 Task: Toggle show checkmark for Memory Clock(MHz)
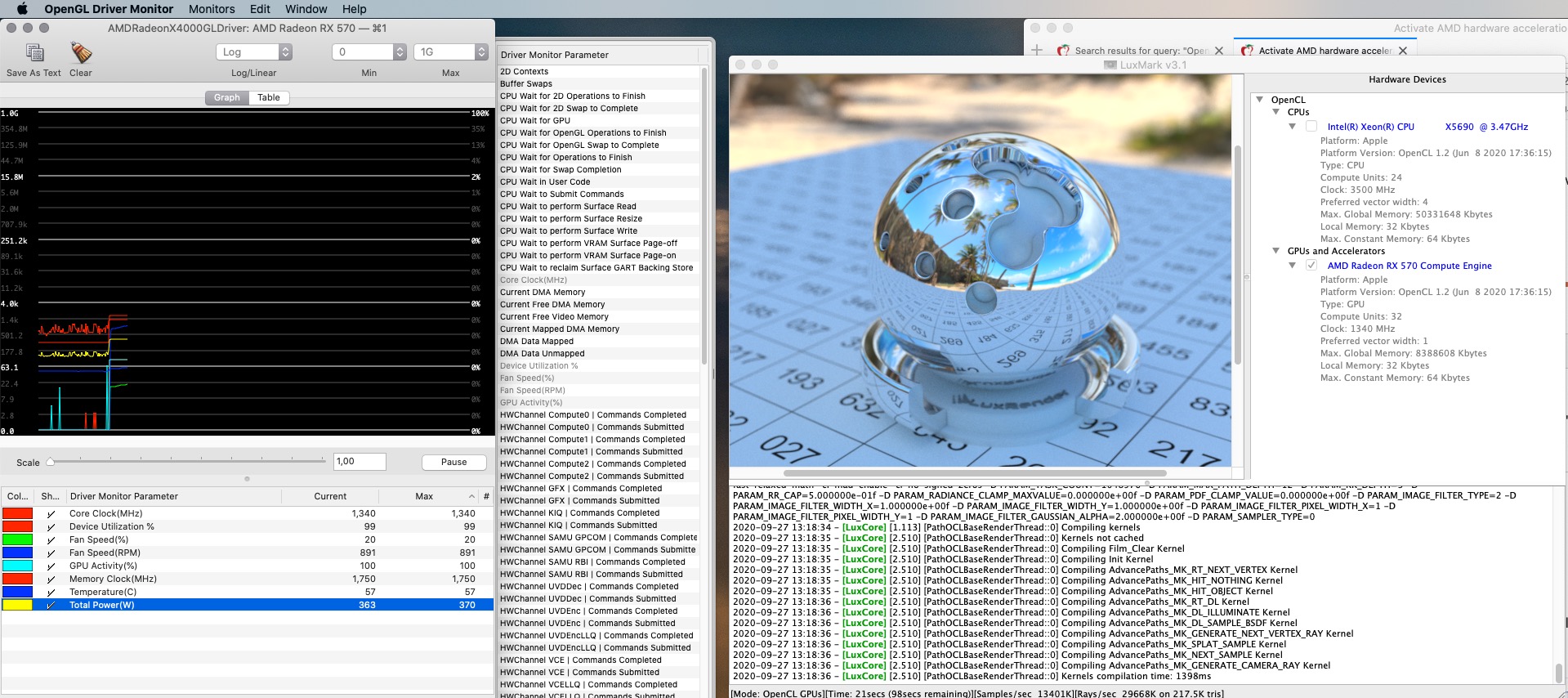pos(51,579)
